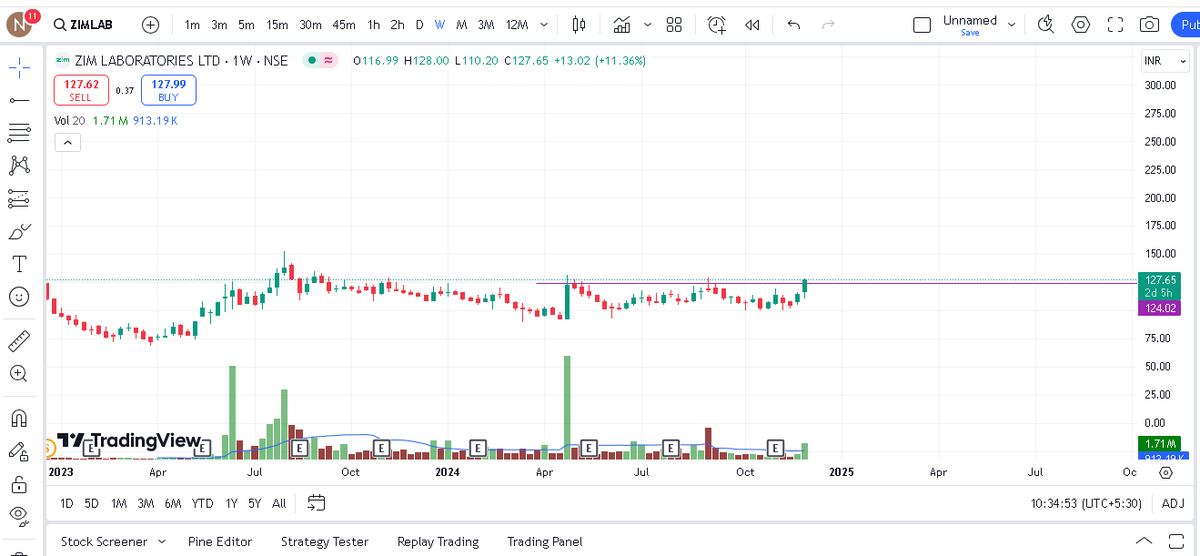Screen dimensions: 1200x556
Task: Open the Strategy Tester tab
Action: coord(325,541)
